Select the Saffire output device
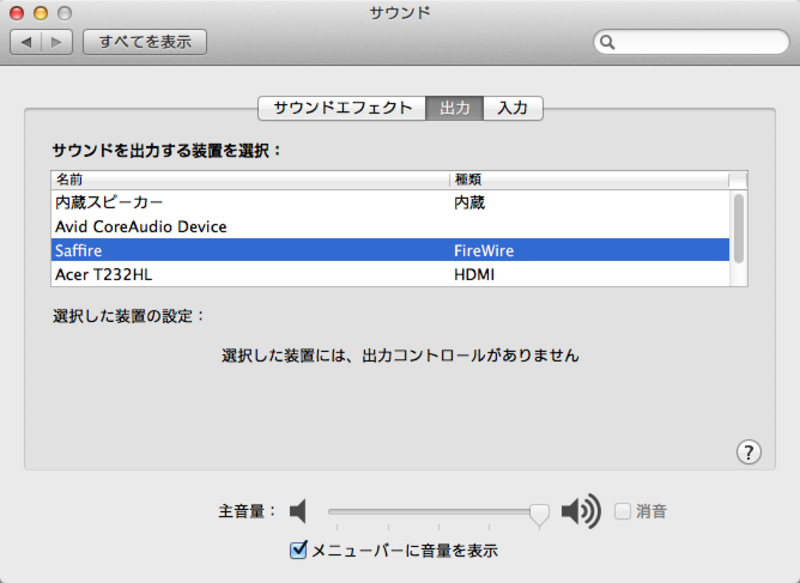800x583 pixels. 390,250
